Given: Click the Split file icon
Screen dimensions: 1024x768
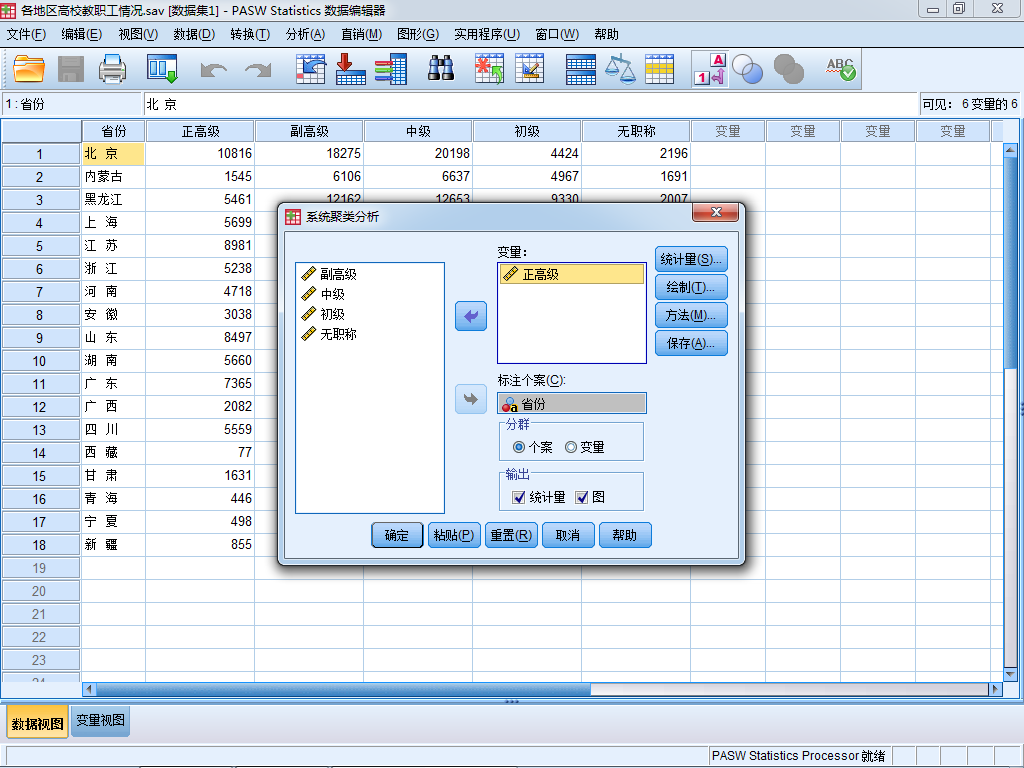Looking at the screenshot, I should click(x=580, y=69).
